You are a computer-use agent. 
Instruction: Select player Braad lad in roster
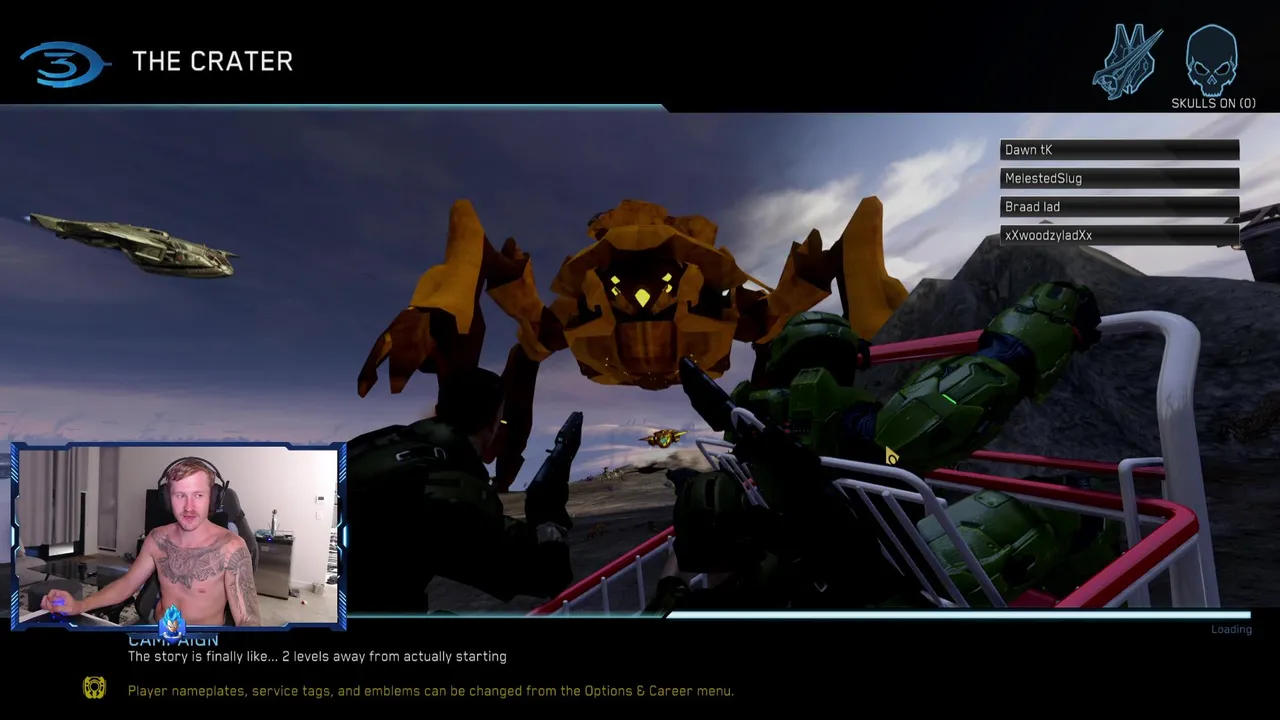pos(1120,207)
